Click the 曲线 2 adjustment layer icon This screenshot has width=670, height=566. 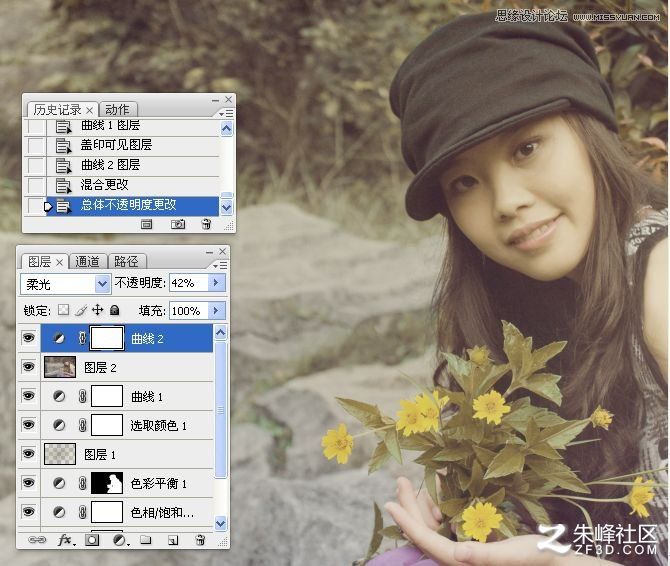point(59,338)
